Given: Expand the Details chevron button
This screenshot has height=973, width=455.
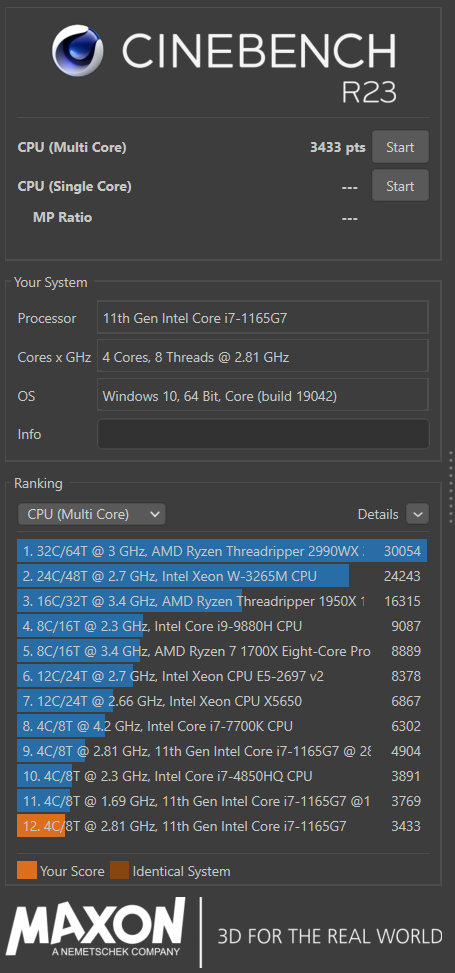Looking at the screenshot, I should (x=417, y=514).
